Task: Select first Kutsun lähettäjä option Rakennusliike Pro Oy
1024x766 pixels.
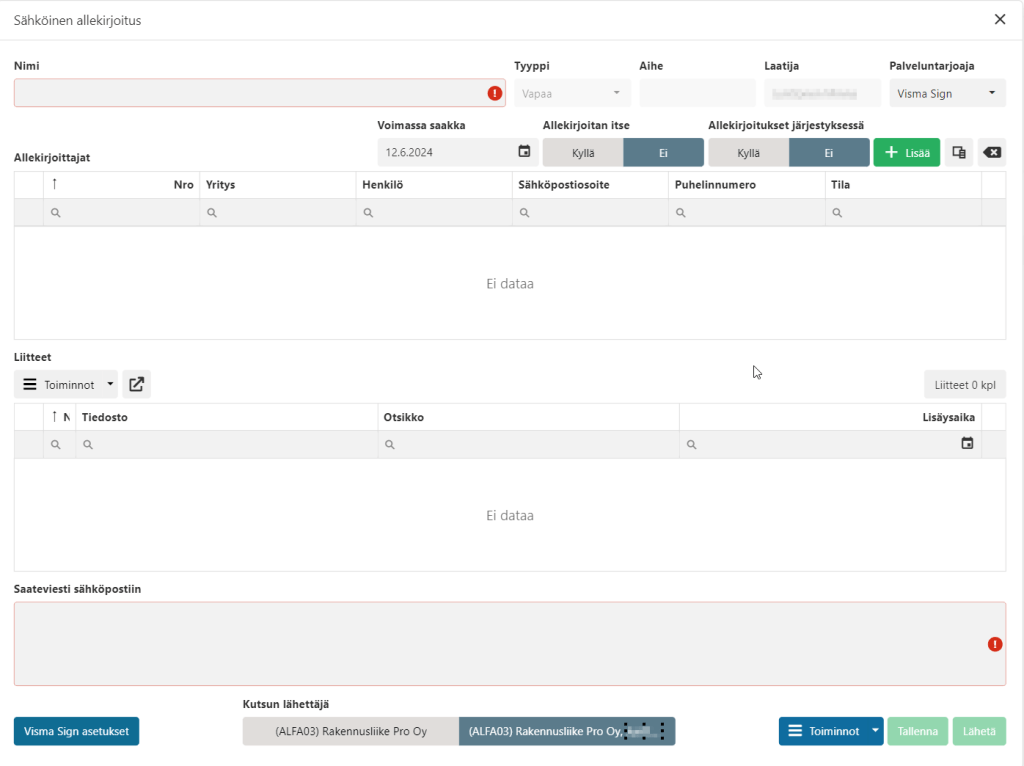Action: [x=351, y=731]
